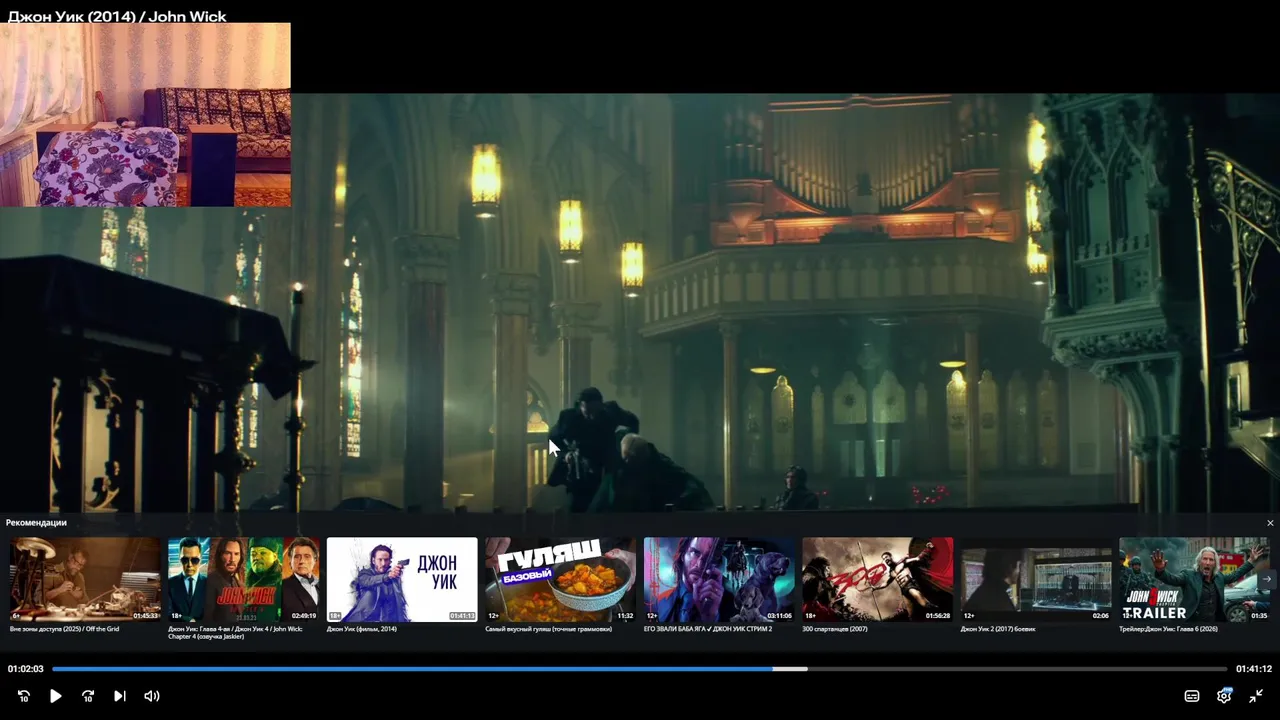Turn on subtitles with the captions icon
Screen dimensions: 1280x720
tap(1192, 696)
